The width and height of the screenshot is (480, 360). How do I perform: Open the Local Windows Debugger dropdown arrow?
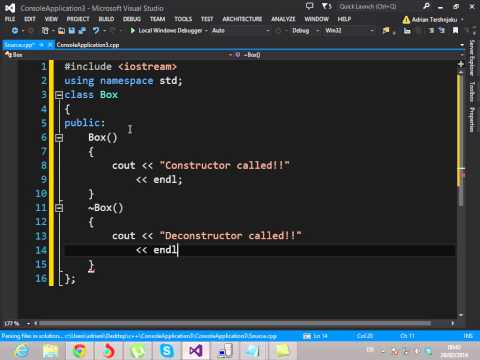point(206,31)
